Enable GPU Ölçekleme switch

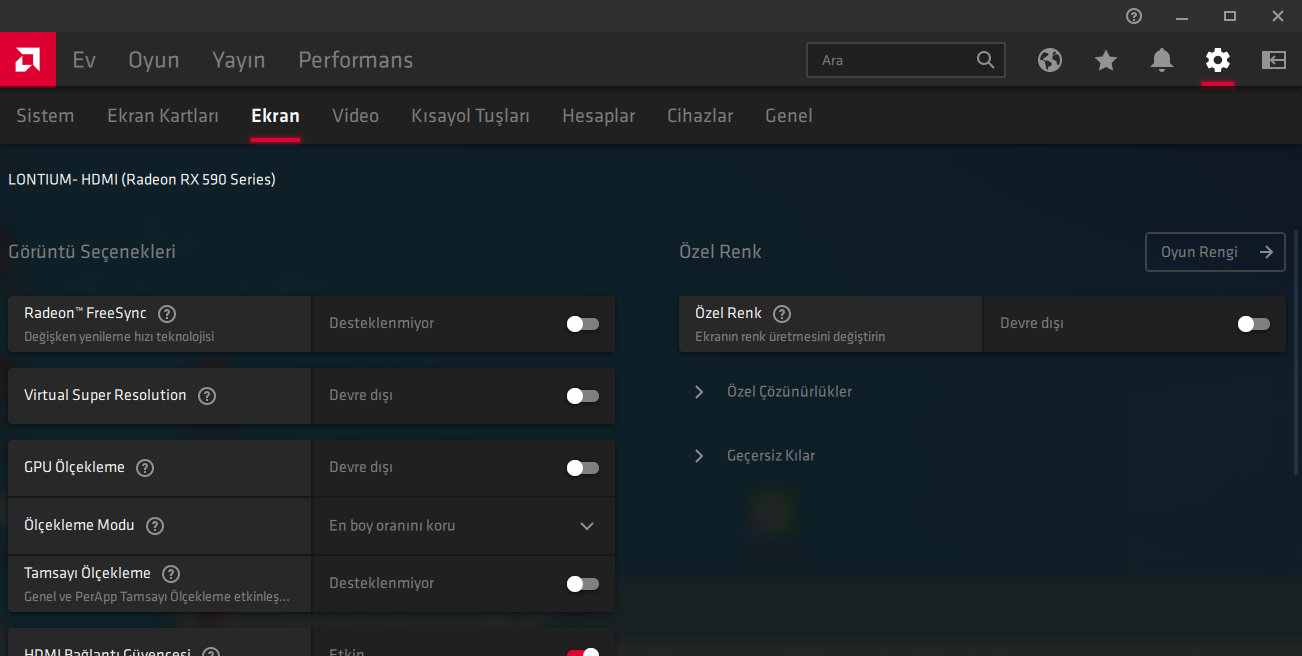(582, 468)
